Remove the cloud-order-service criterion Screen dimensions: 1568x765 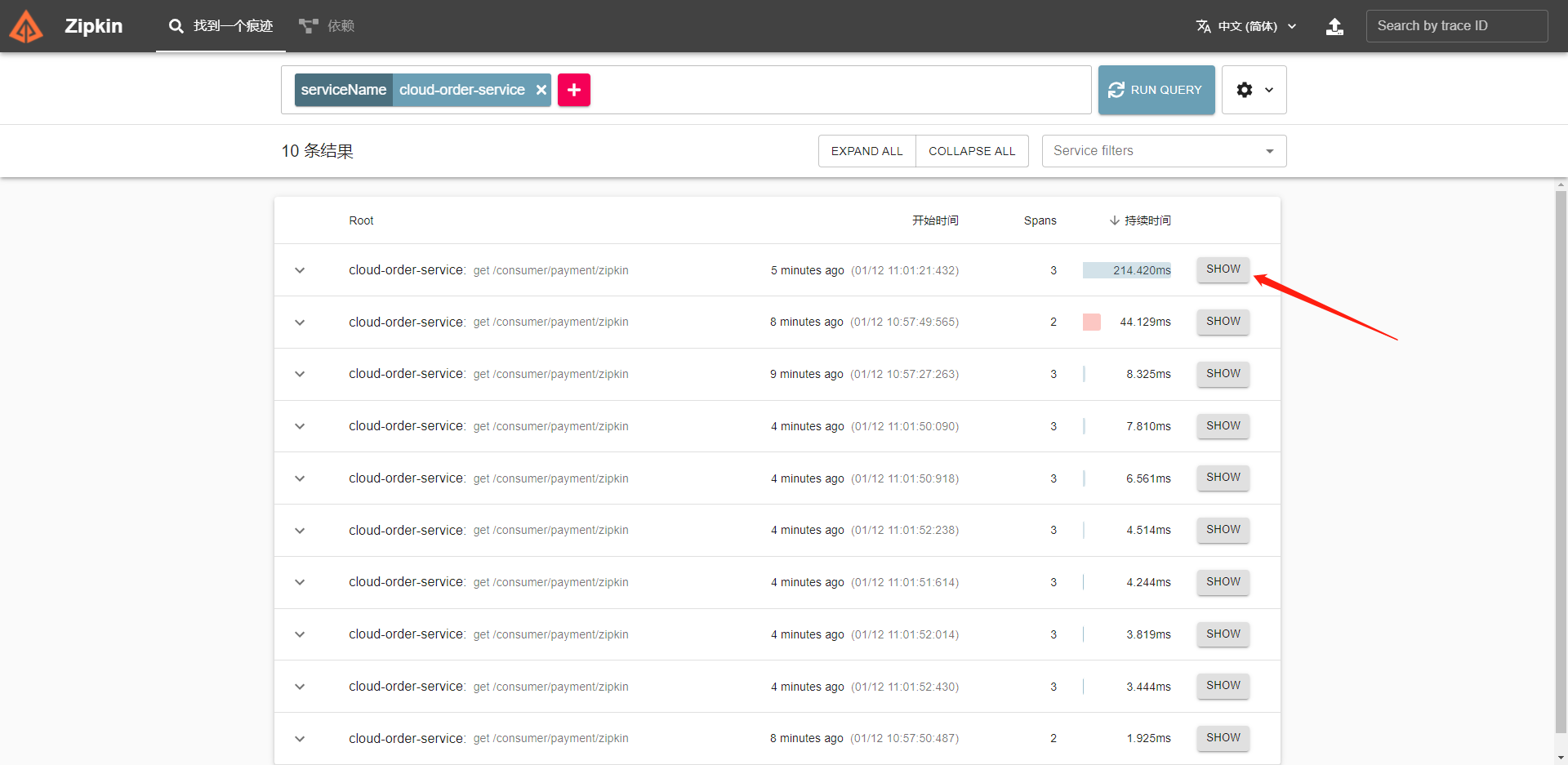[541, 90]
